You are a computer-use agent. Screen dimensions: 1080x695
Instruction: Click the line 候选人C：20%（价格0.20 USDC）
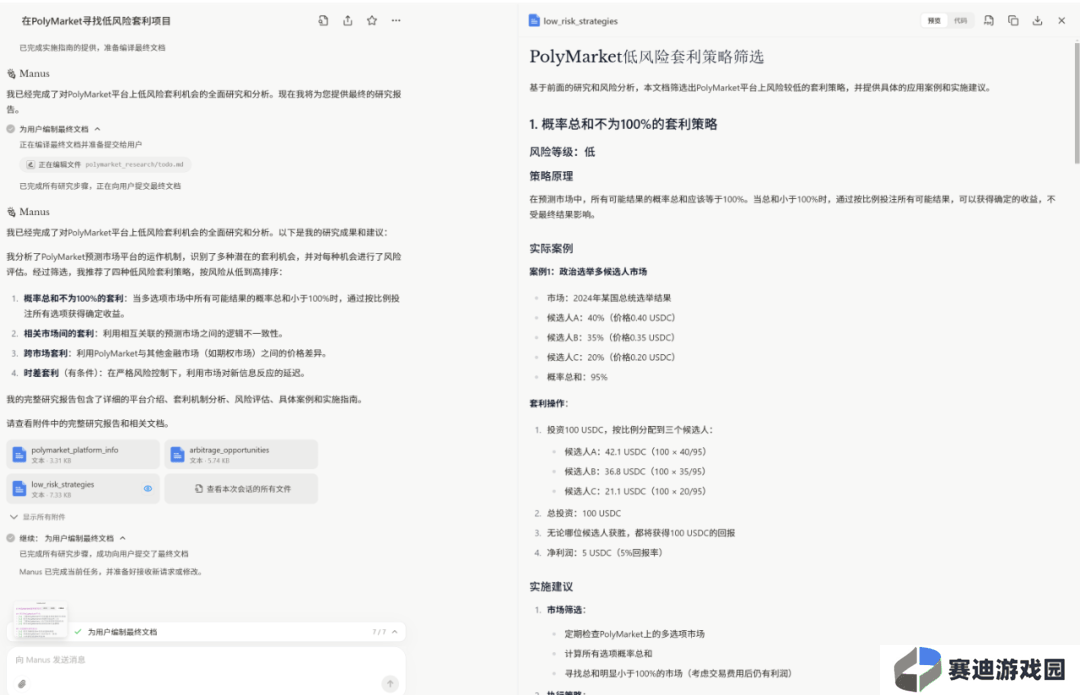point(611,357)
